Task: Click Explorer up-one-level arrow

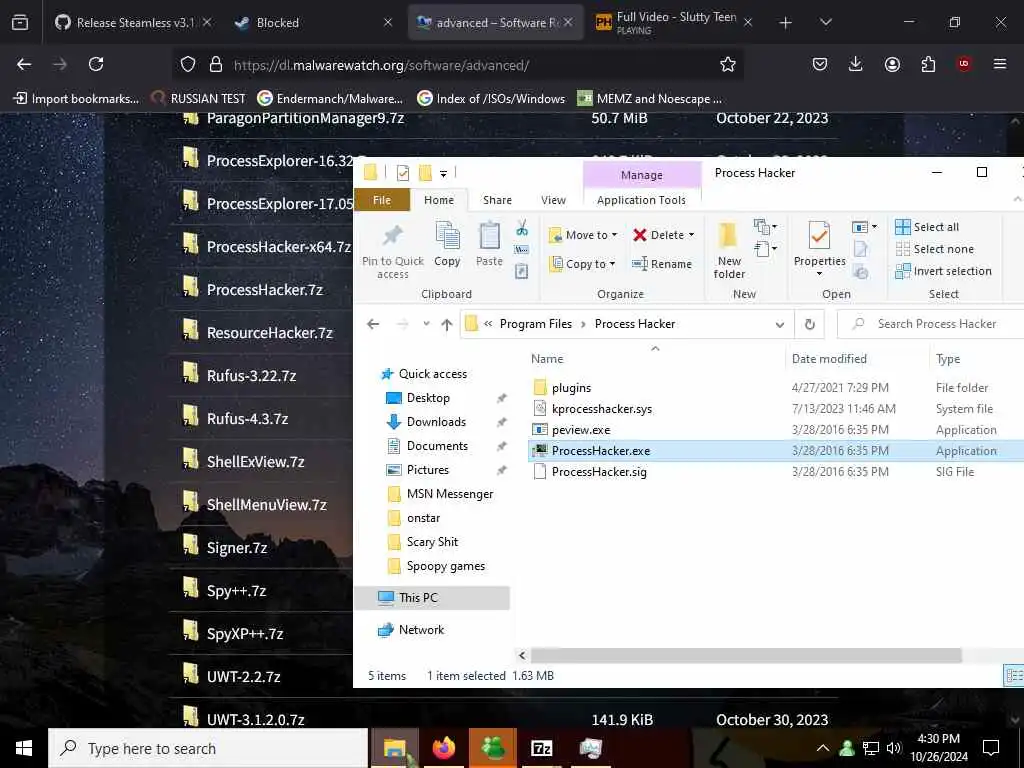Action: tap(447, 324)
